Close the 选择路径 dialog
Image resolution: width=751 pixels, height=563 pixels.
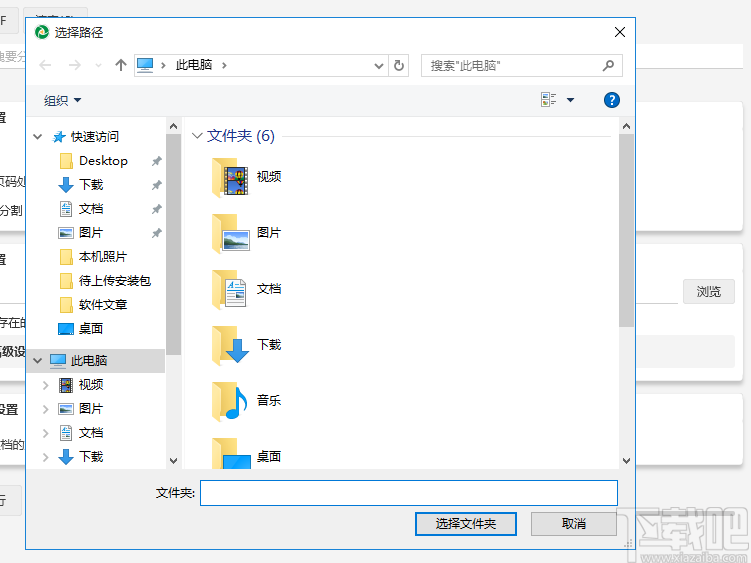coord(620,32)
